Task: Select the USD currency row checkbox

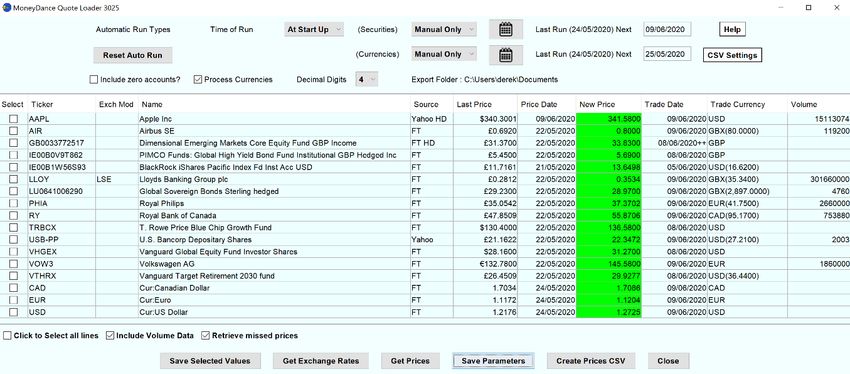Action: [x=14, y=312]
